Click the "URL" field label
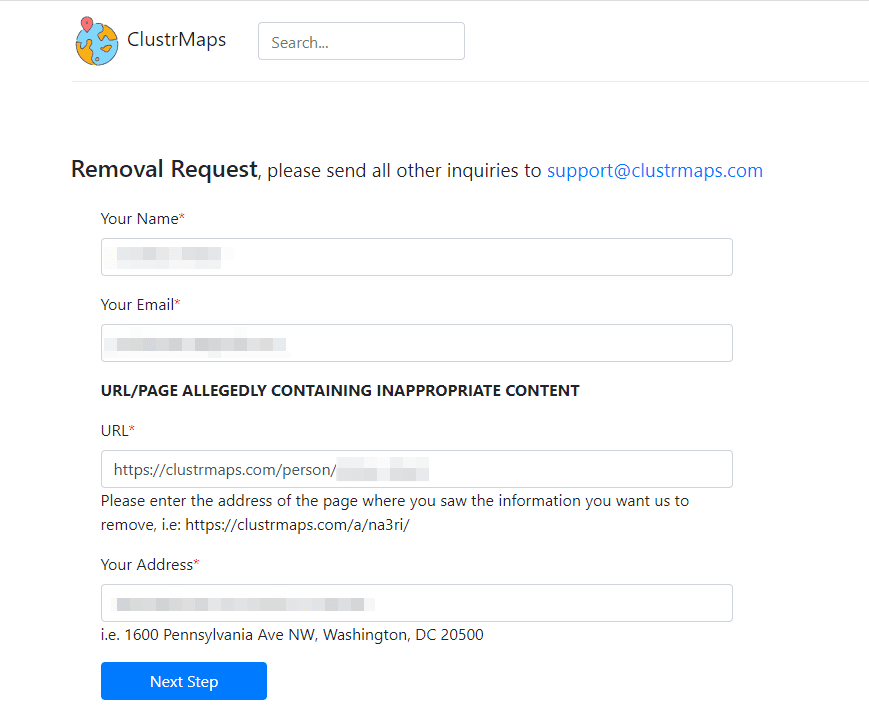The height and width of the screenshot is (718, 869). 114,431
